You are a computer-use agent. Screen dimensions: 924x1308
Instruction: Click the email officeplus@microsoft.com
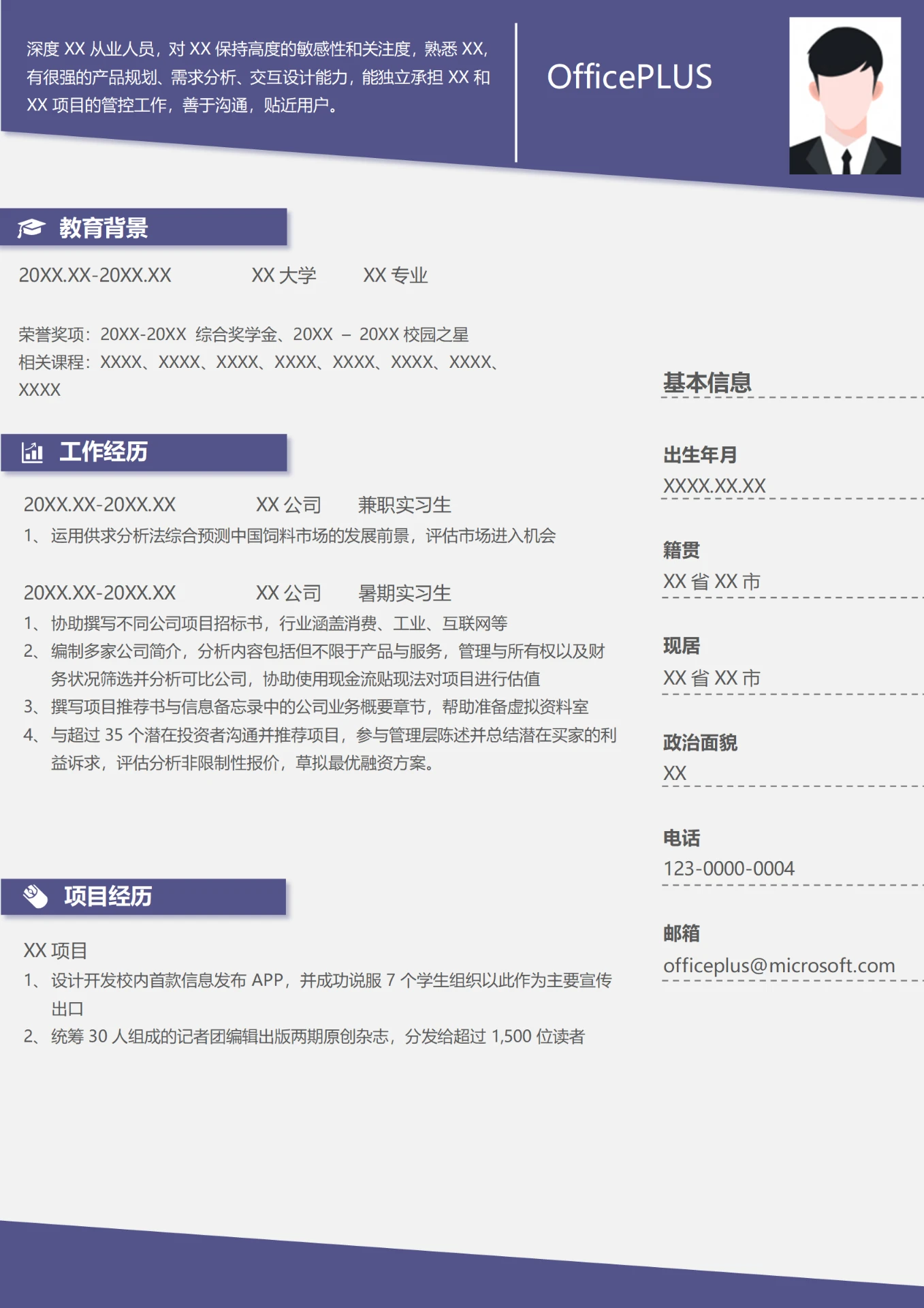[x=779, y=965]
